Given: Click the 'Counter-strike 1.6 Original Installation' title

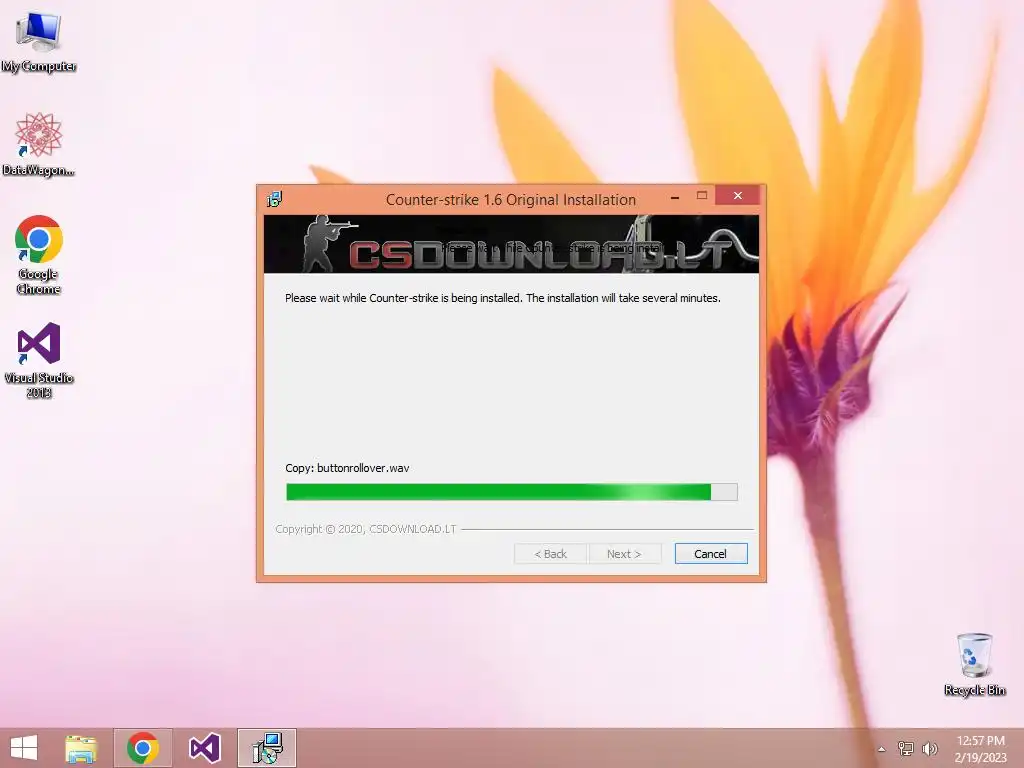Looking at the screenshot, I should (511, 200).
